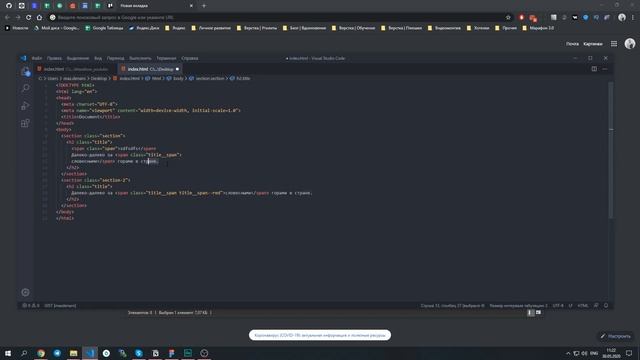Open the Справка menu in VS Code
Viewport: 640px width, 360px height.
click(x=190, y=58)
